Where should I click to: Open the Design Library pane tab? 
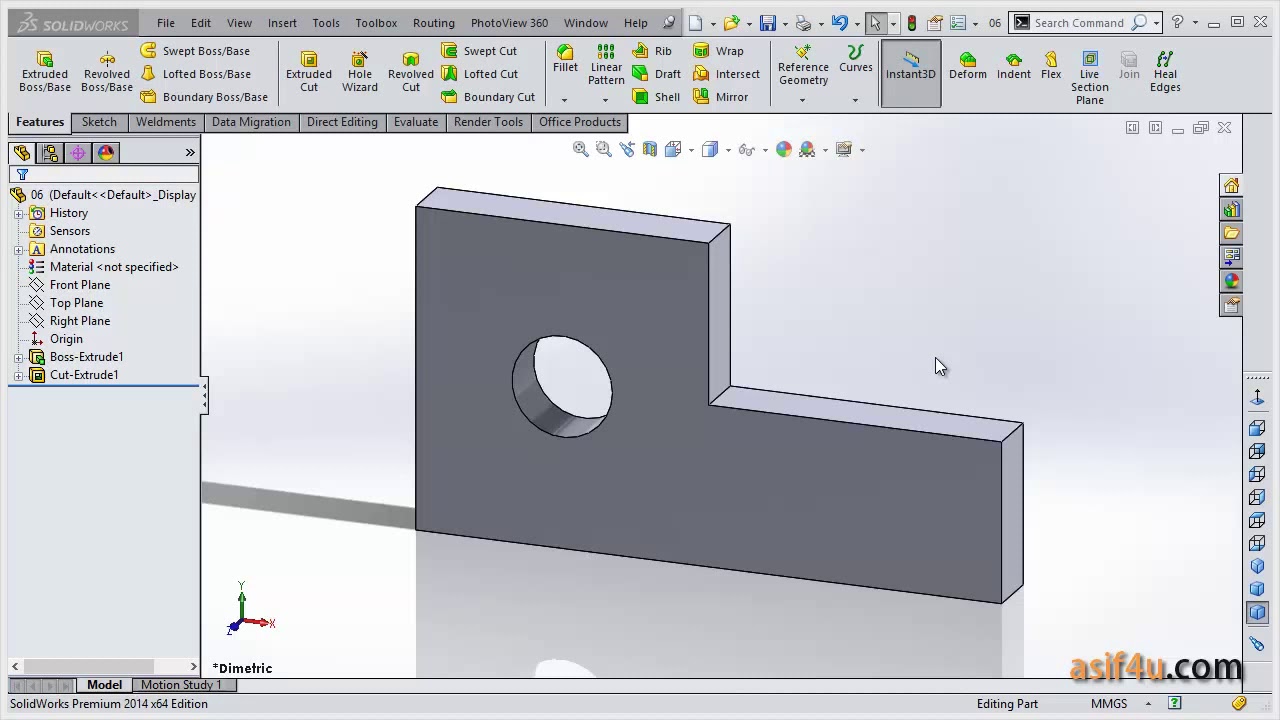[x=1232, y=209]
